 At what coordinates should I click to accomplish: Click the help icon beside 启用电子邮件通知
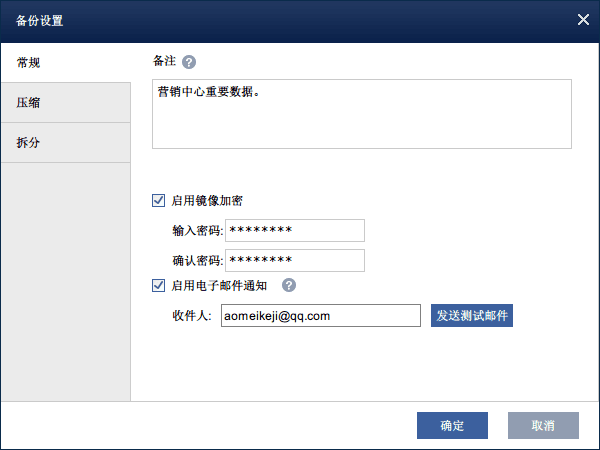pos(289,285)
